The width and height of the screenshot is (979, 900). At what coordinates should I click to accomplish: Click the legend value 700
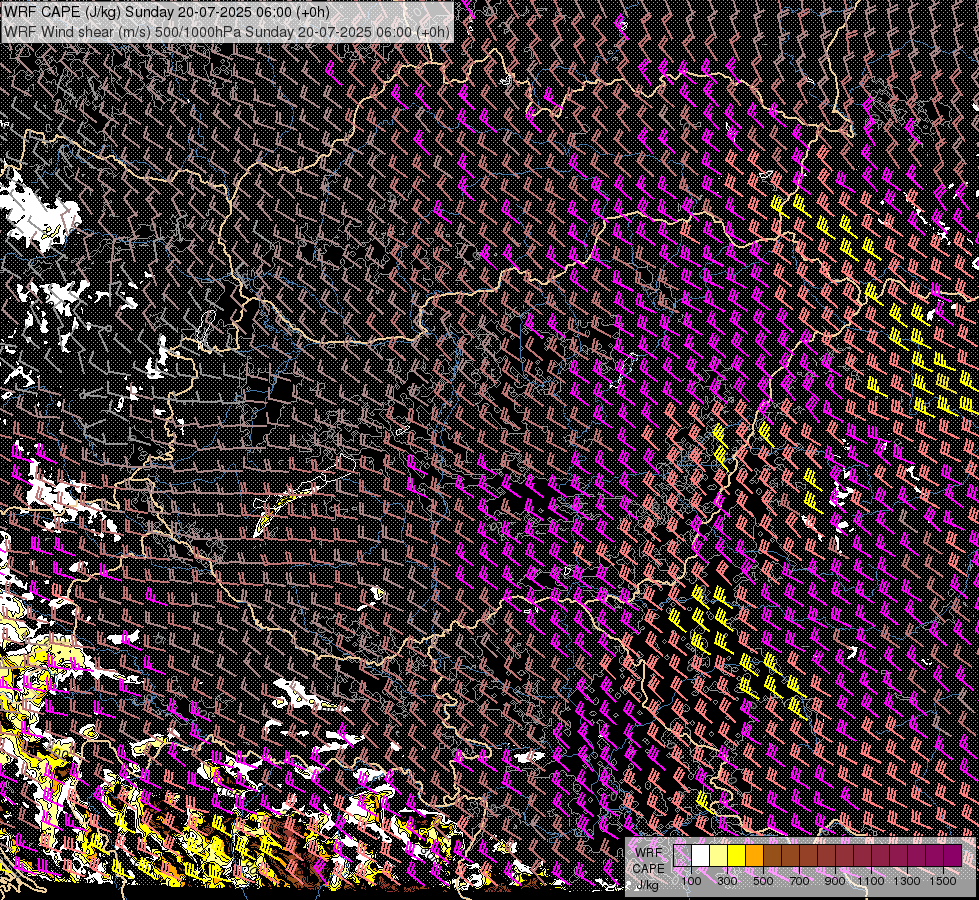tap(799, 881)
